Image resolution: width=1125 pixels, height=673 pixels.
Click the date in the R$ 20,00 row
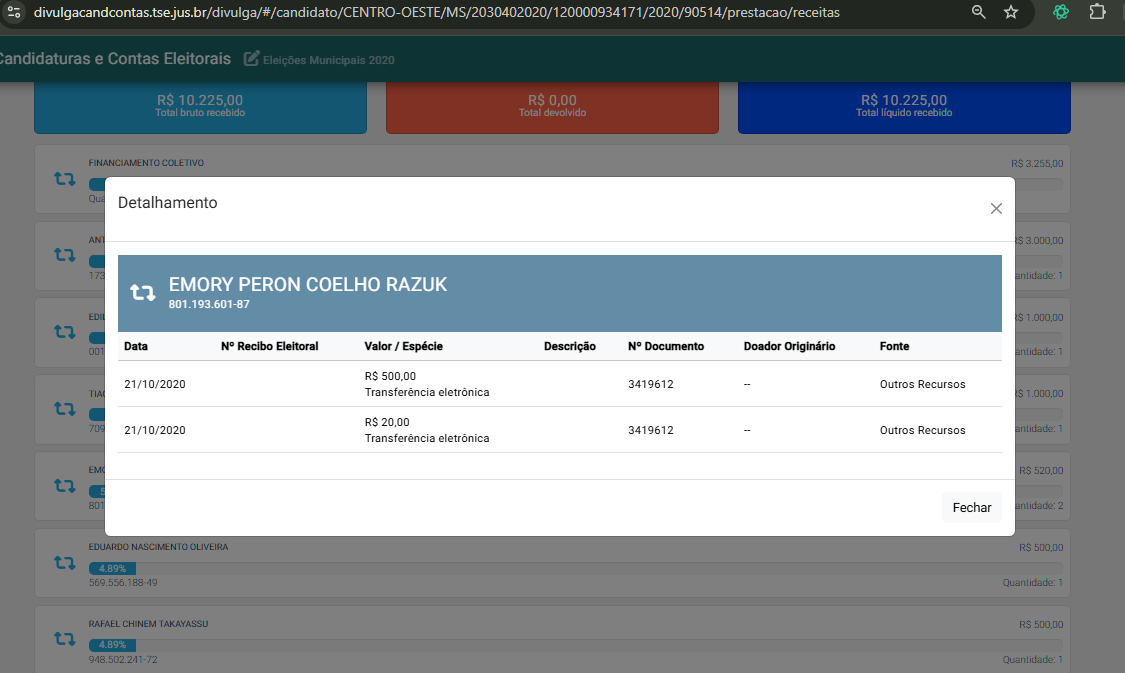(x=155, y=430)
